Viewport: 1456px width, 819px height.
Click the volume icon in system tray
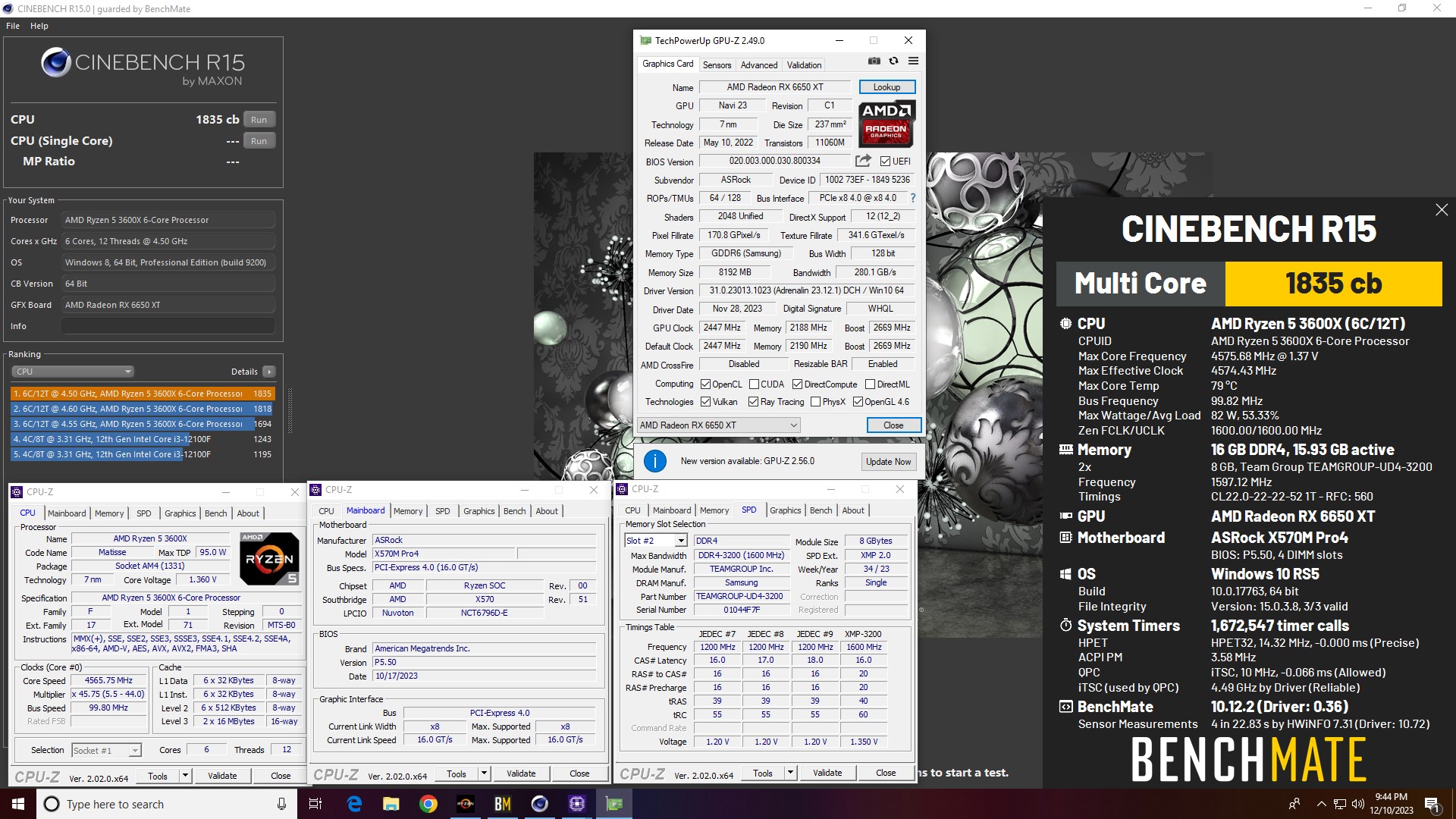[1357, 804]
